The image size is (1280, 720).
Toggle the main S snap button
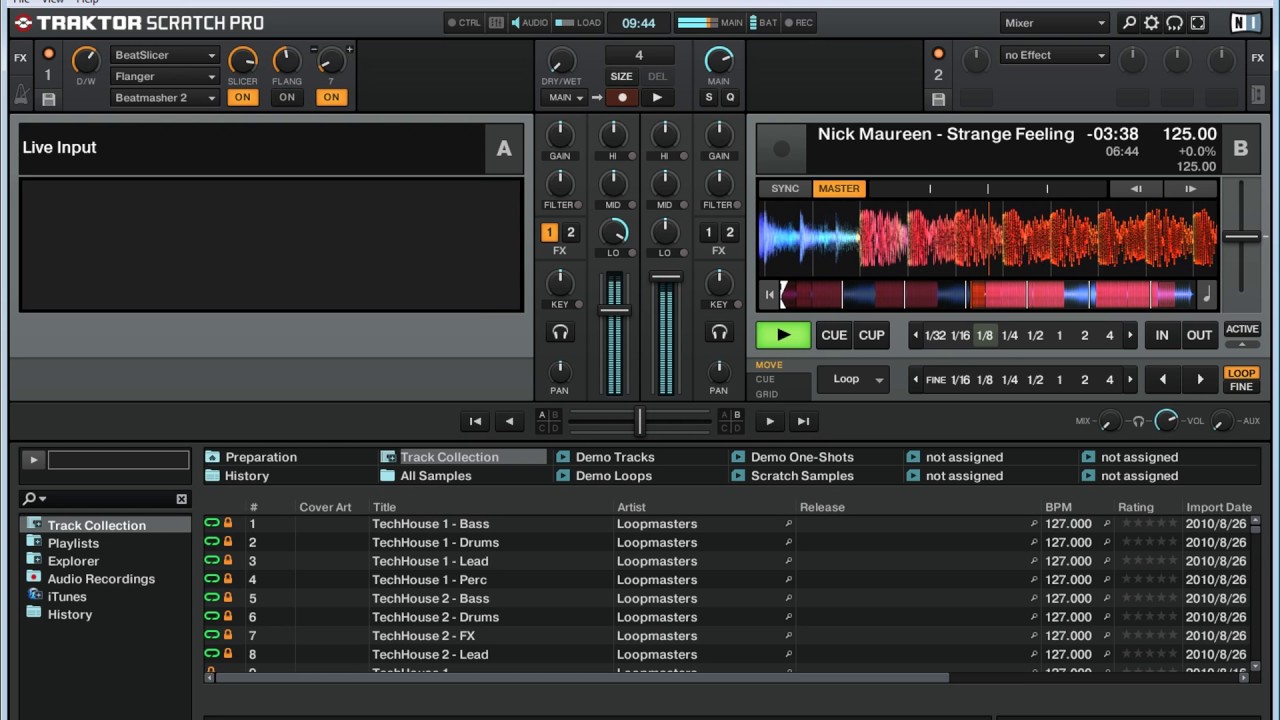[x=709, y=97]
